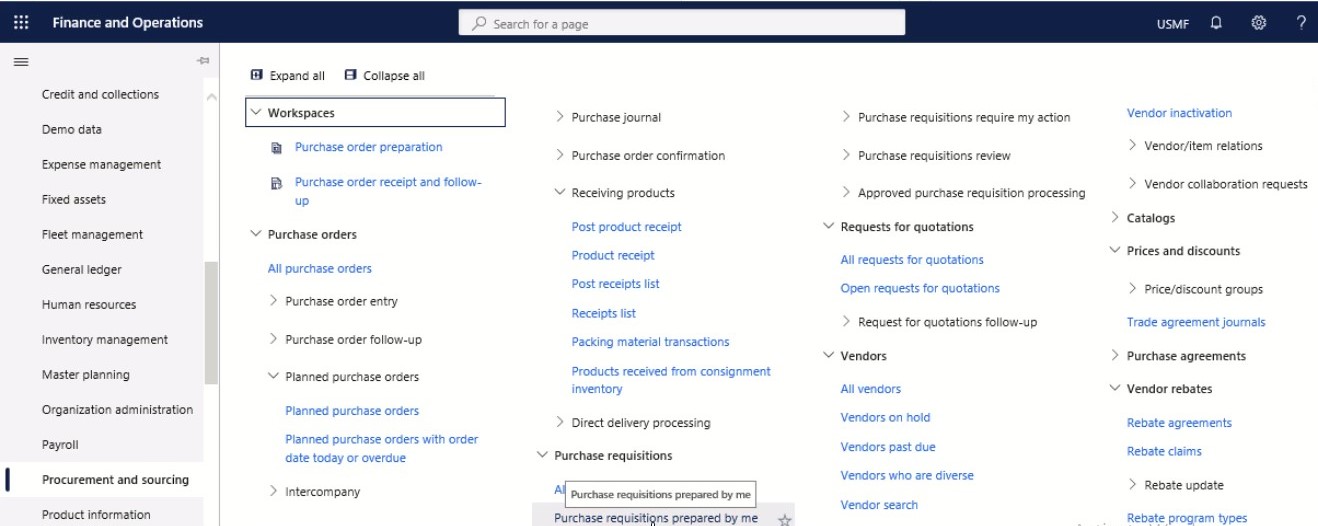
Task: Open the app launcher waffle icon
Action: [21, 22]
